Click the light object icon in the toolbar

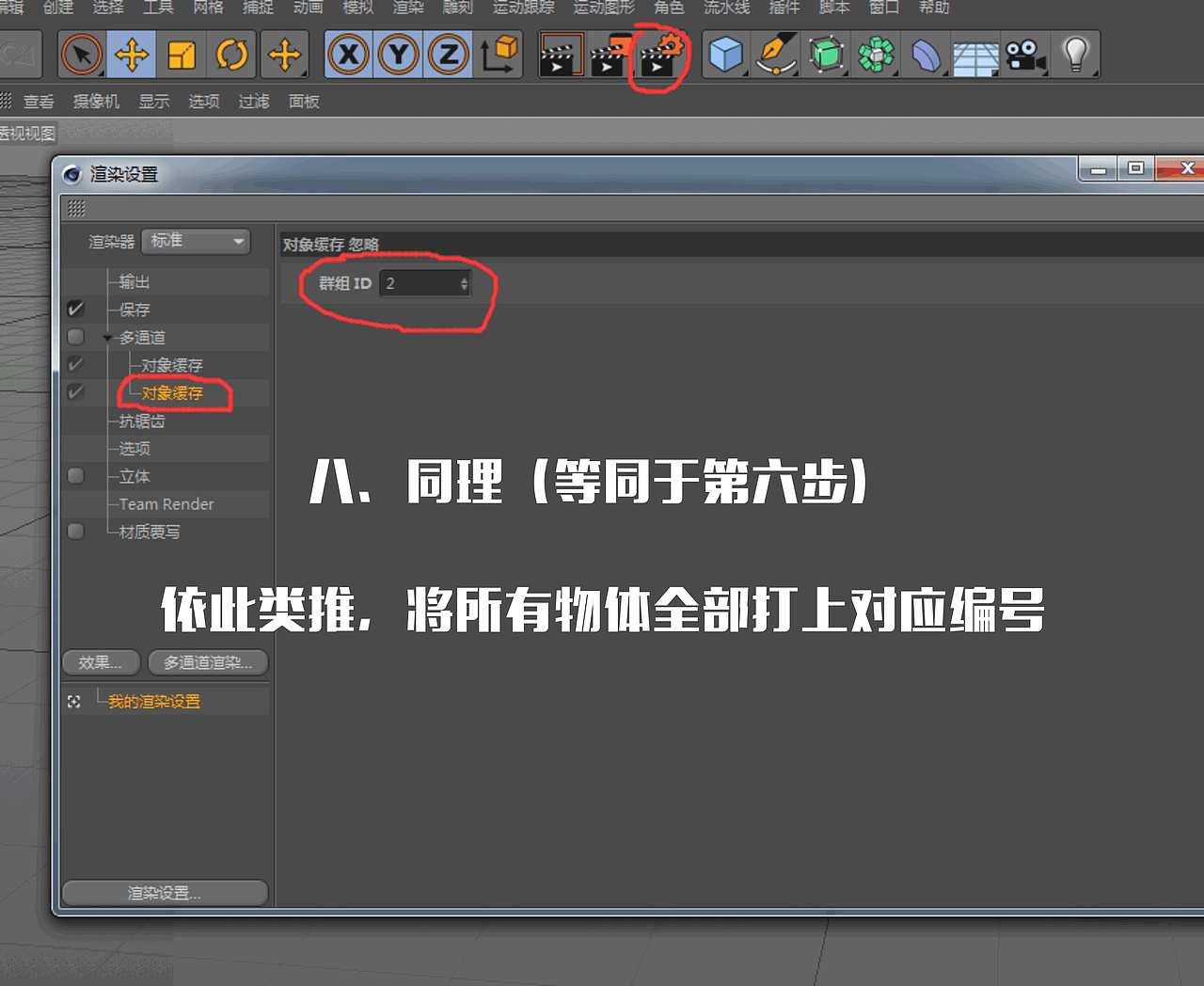[x=1077, y=55]
